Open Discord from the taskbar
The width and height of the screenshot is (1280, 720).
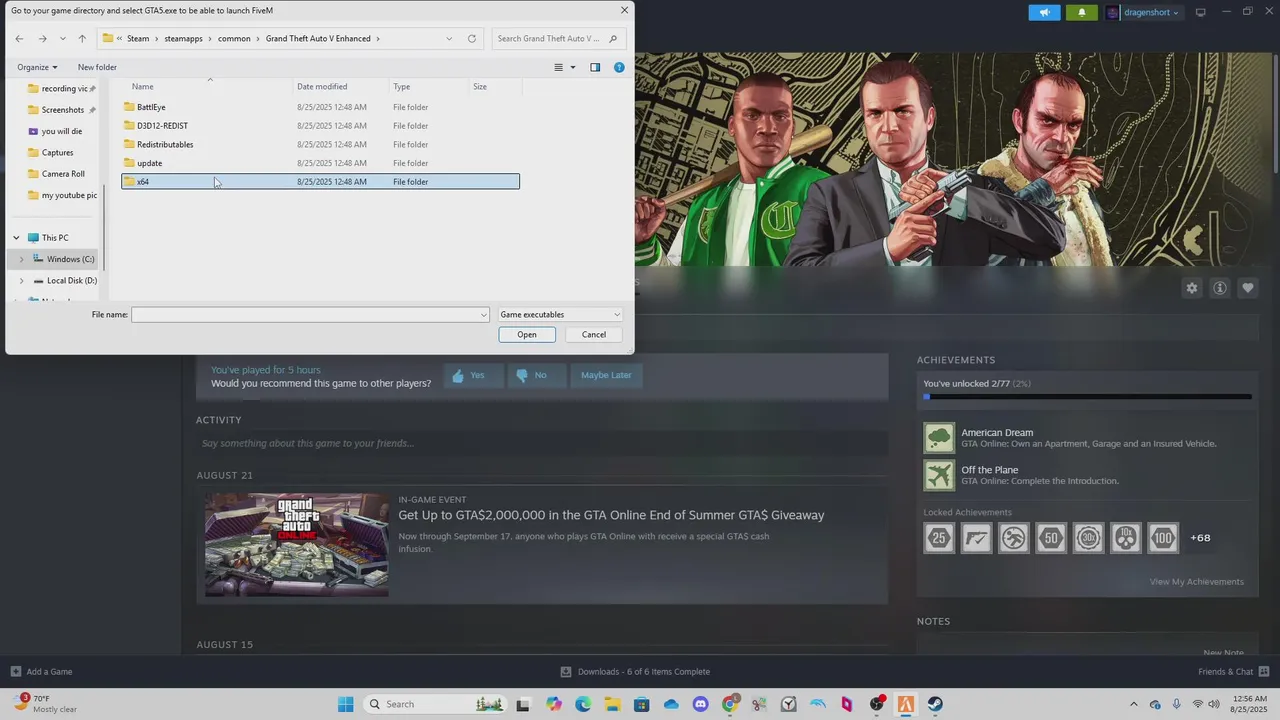[700, 704]
